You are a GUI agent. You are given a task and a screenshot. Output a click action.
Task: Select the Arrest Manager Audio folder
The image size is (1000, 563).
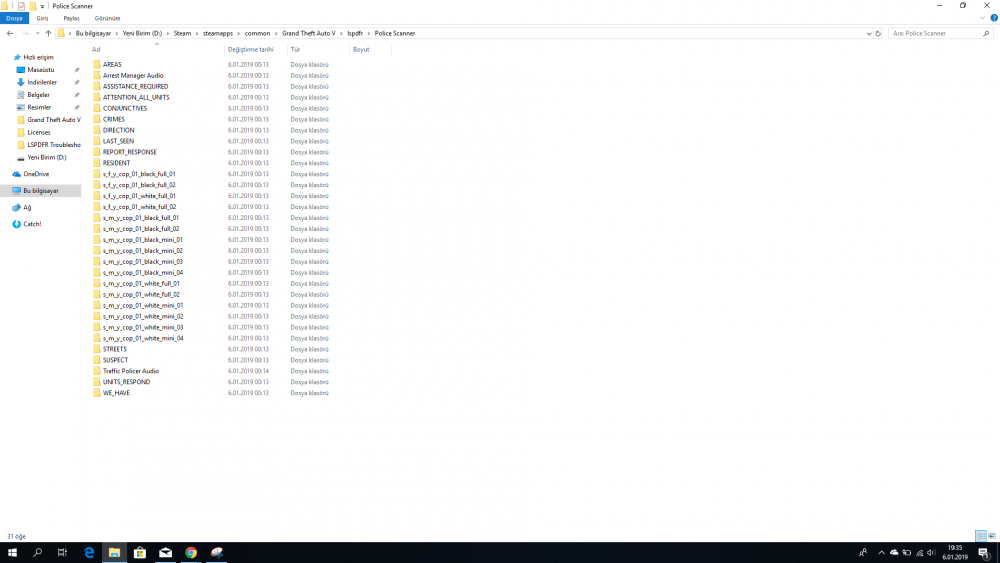pyautogui.click(x=133, y=75)
